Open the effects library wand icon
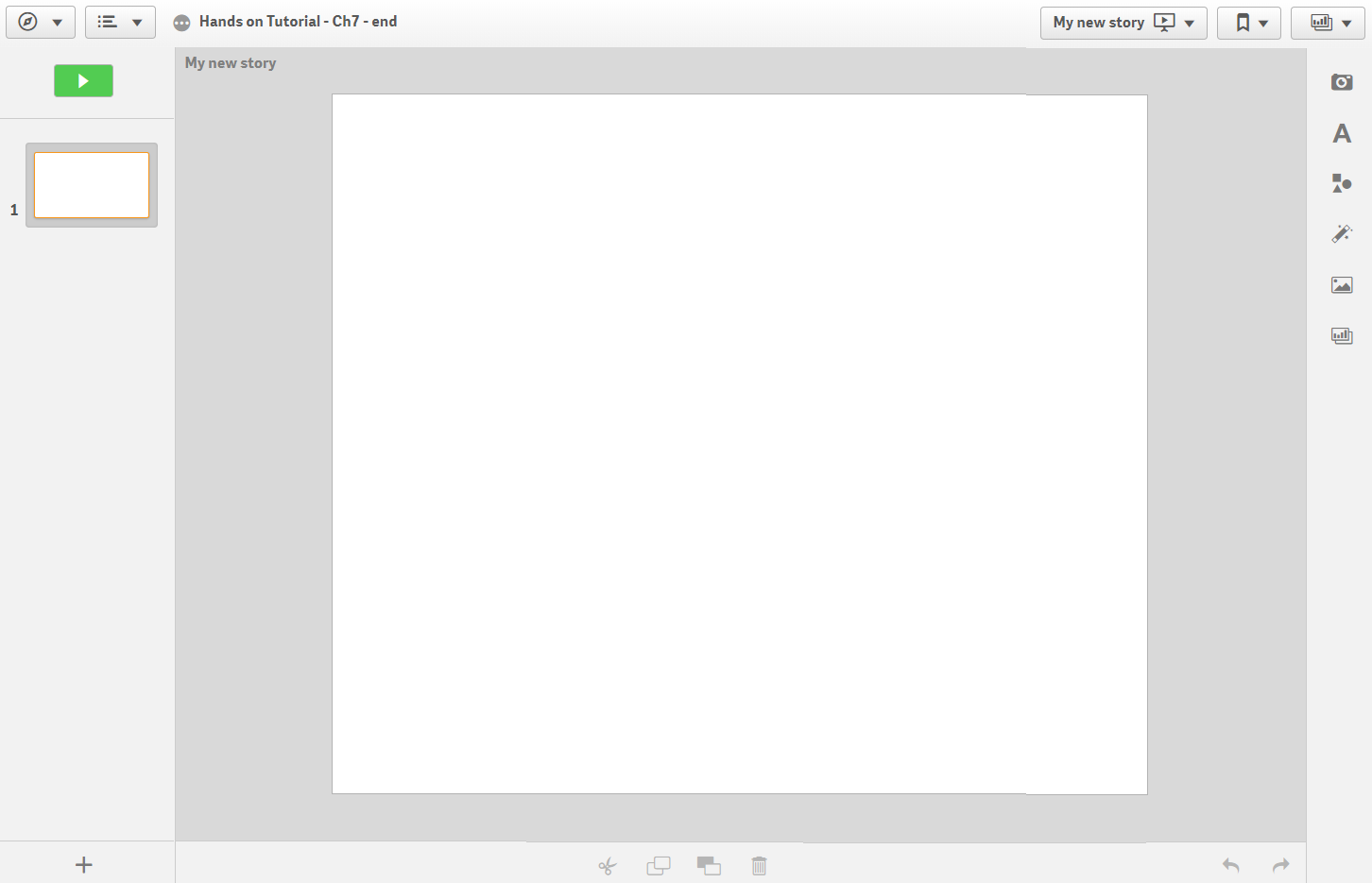1372x883 pixels. 1342,233
